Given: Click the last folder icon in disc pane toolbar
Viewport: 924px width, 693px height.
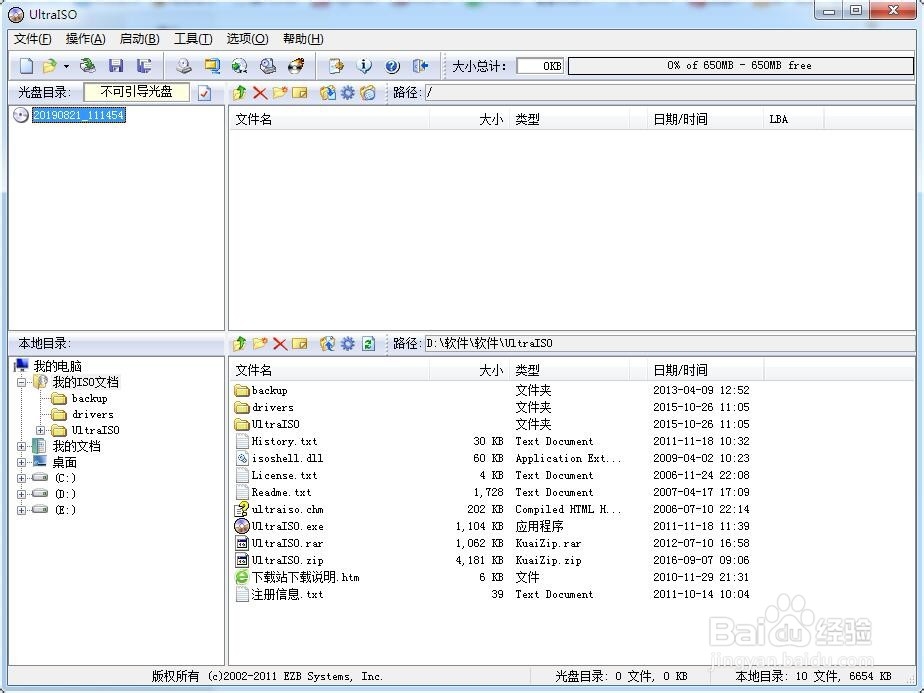Looking at the screenshot, I should 368,93.
